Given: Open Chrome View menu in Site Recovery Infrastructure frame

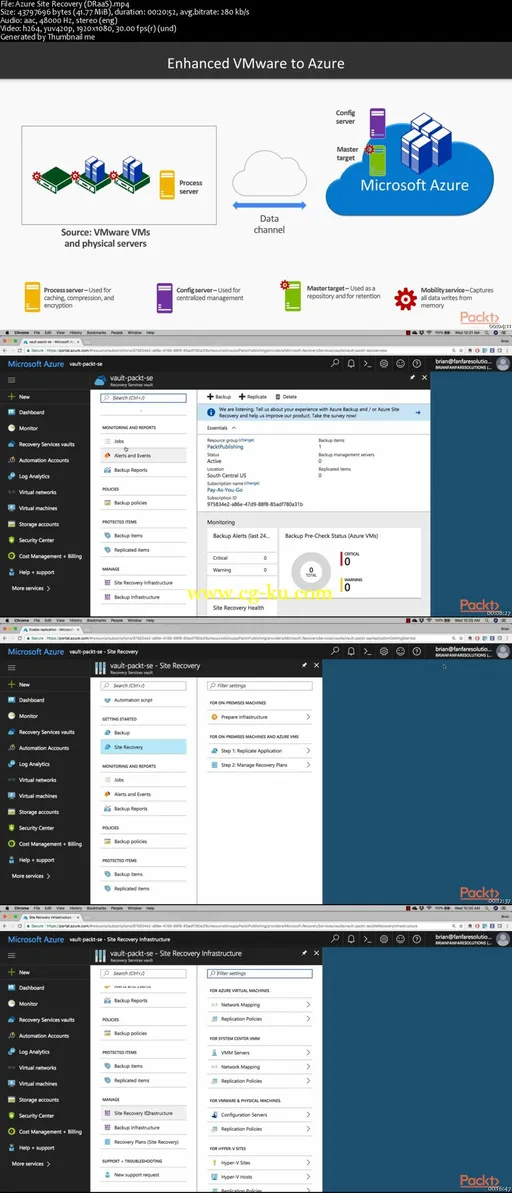Looking at the screenshot, I should coord(59,908).
